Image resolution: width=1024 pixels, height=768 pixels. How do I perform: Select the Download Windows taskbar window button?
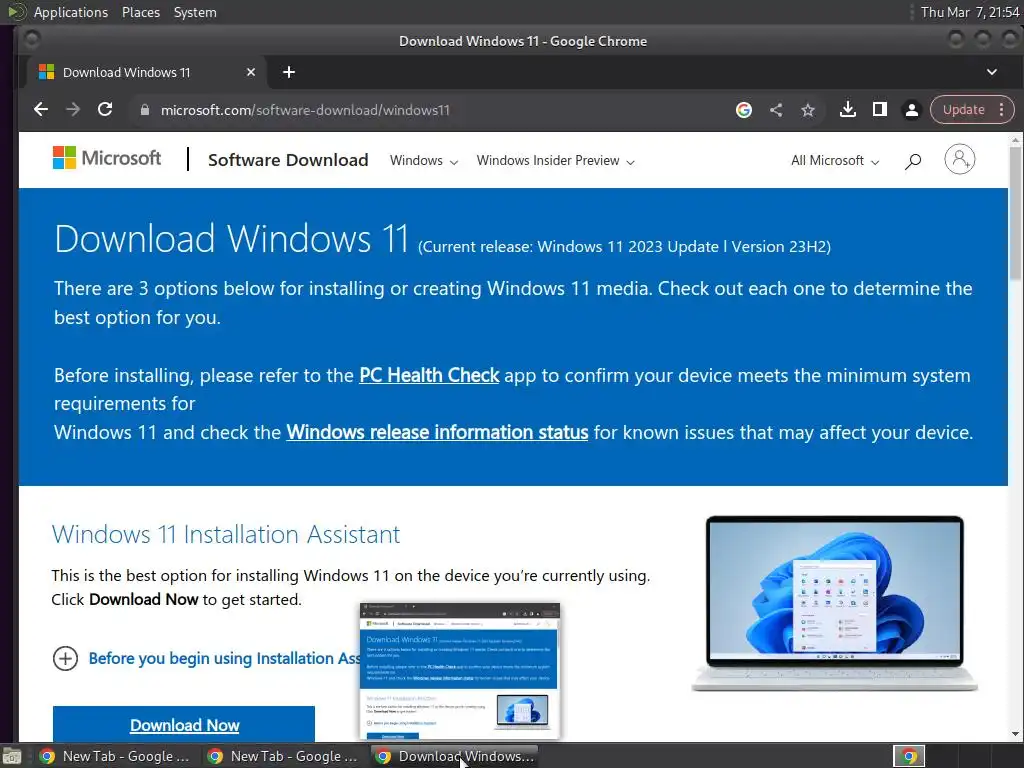[x=455, y=756]
